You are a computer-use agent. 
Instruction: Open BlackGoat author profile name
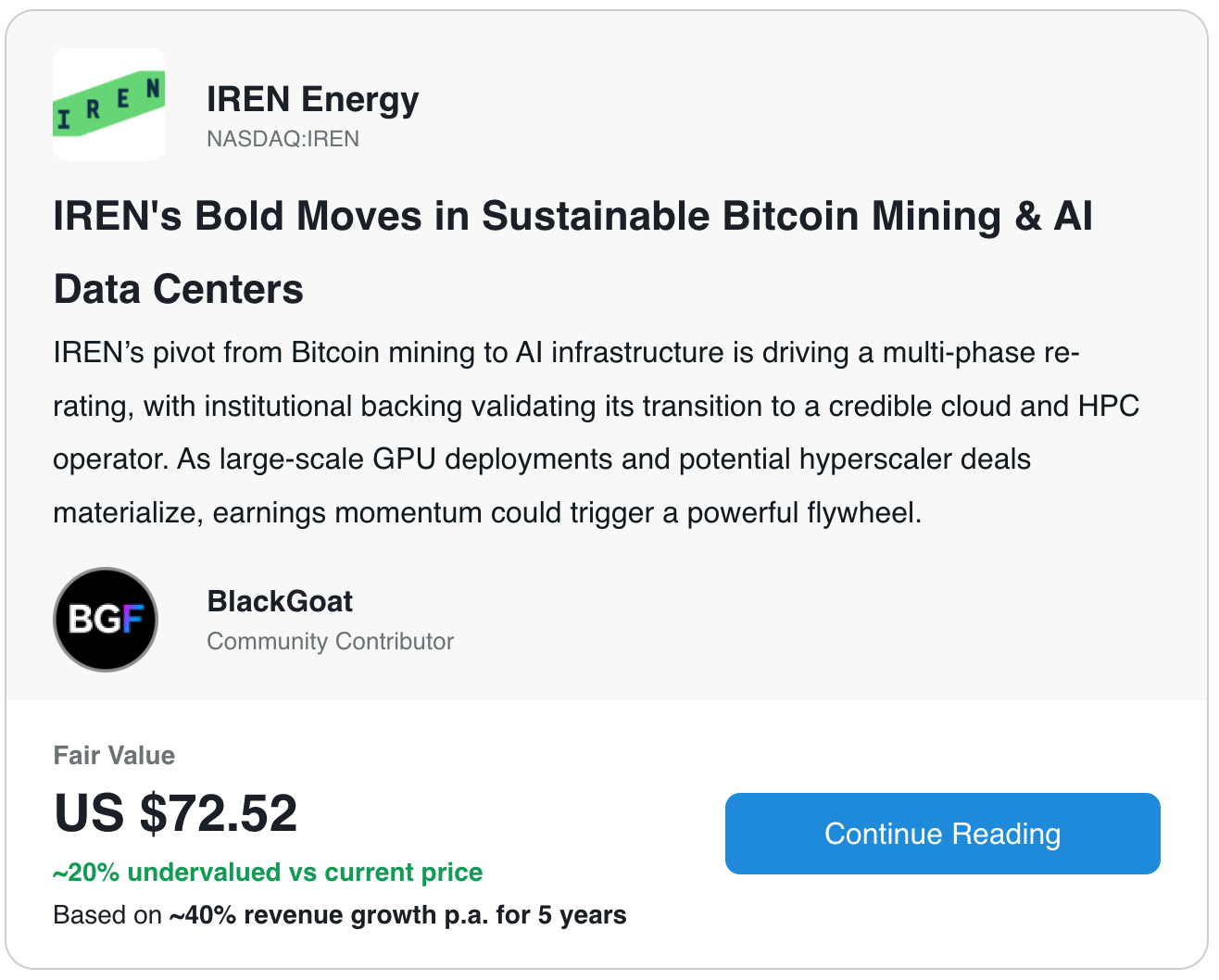click(280, 601)
